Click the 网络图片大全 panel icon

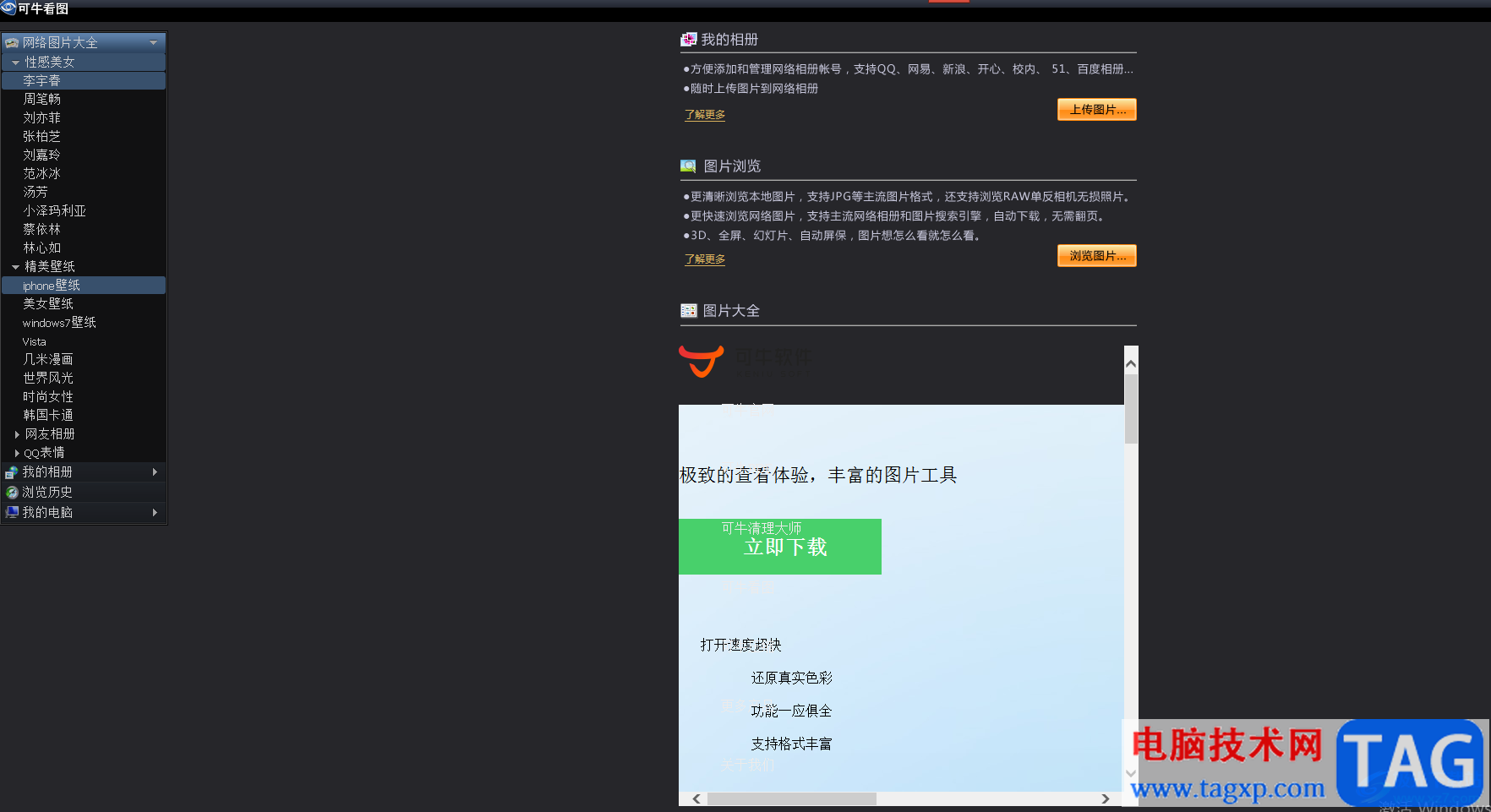12,42
